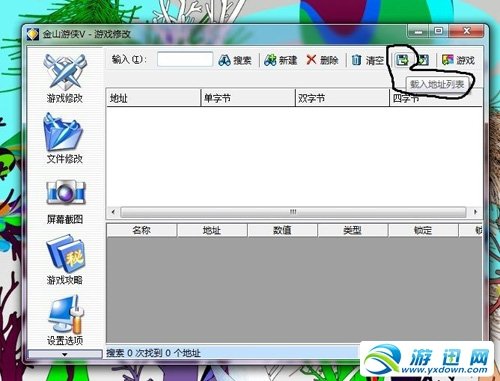Click the 清空 trash bin button
Screen dimensions: 500x381
coord(368,60)
